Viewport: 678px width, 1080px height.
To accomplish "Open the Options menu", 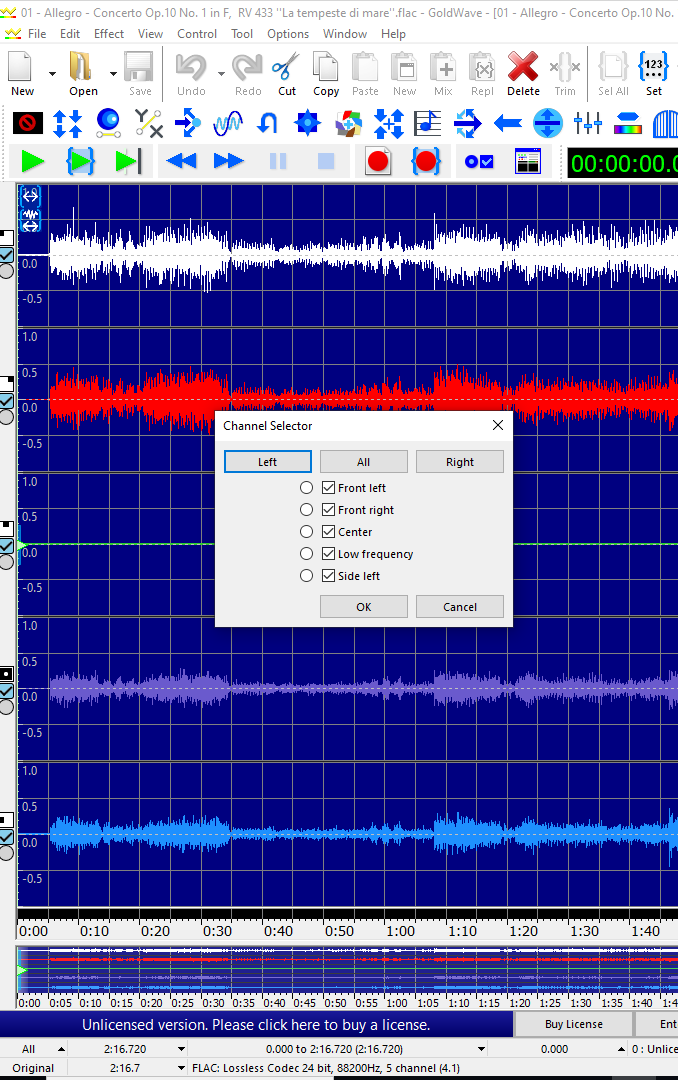I will point(288,33).
